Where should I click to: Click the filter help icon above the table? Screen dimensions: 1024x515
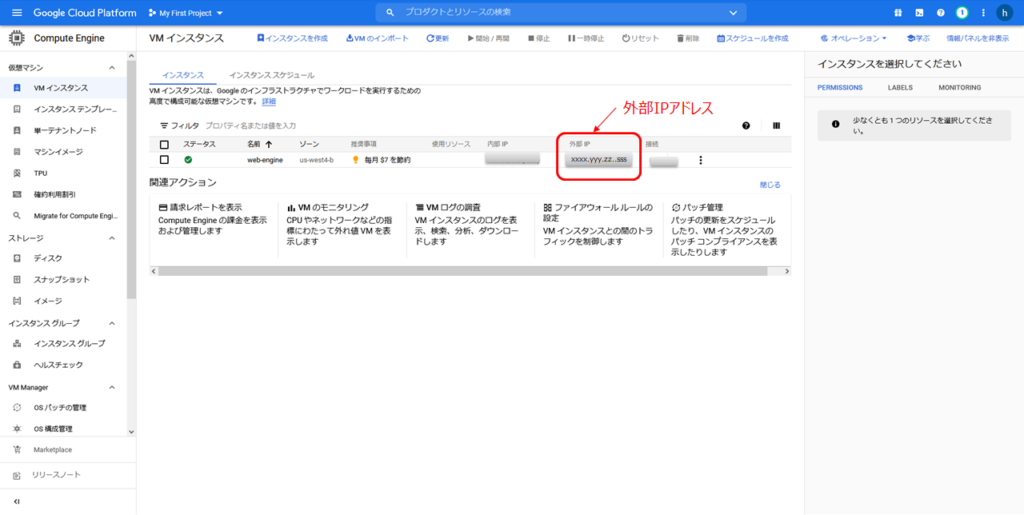746,126
